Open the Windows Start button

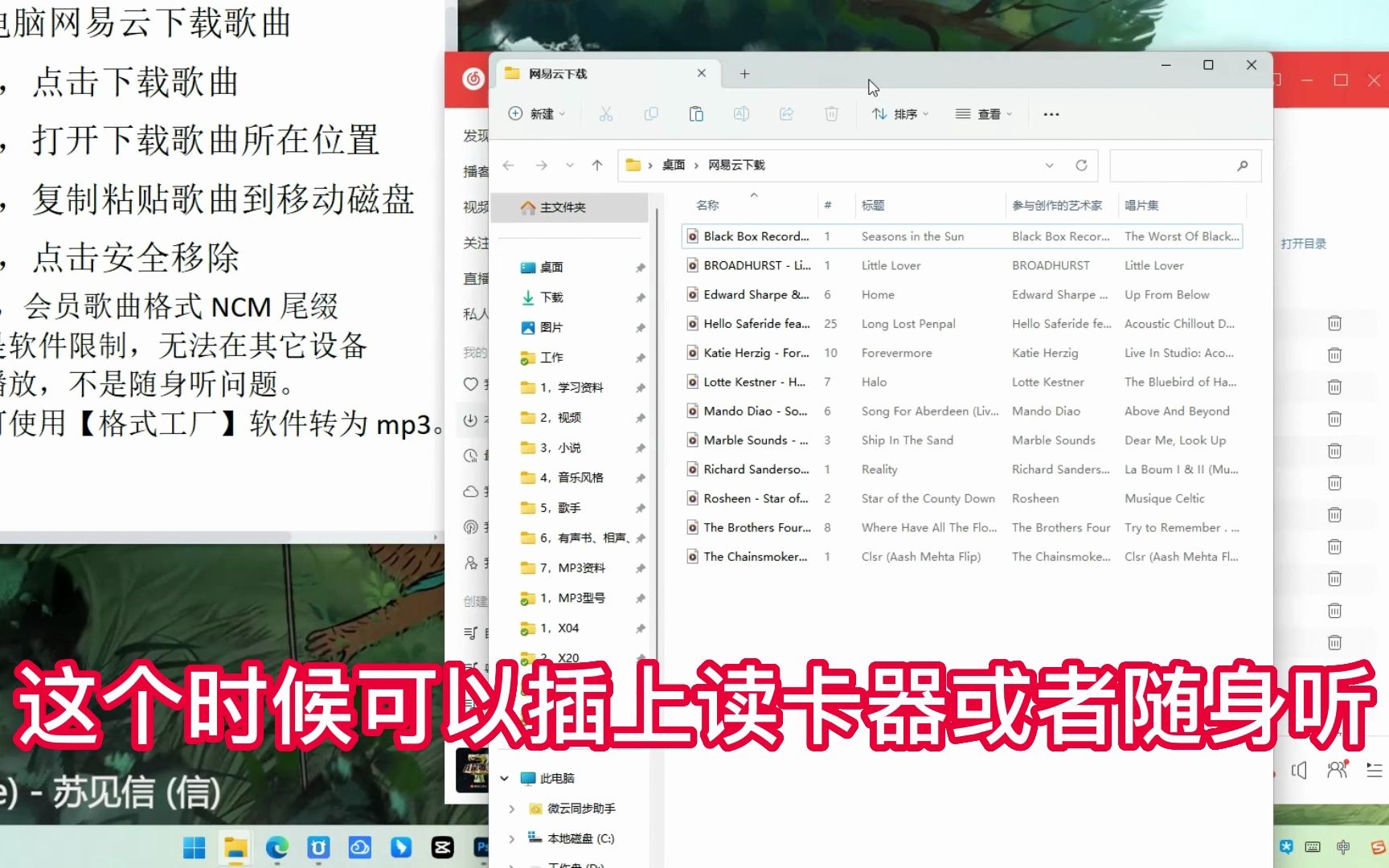[195, 847]
